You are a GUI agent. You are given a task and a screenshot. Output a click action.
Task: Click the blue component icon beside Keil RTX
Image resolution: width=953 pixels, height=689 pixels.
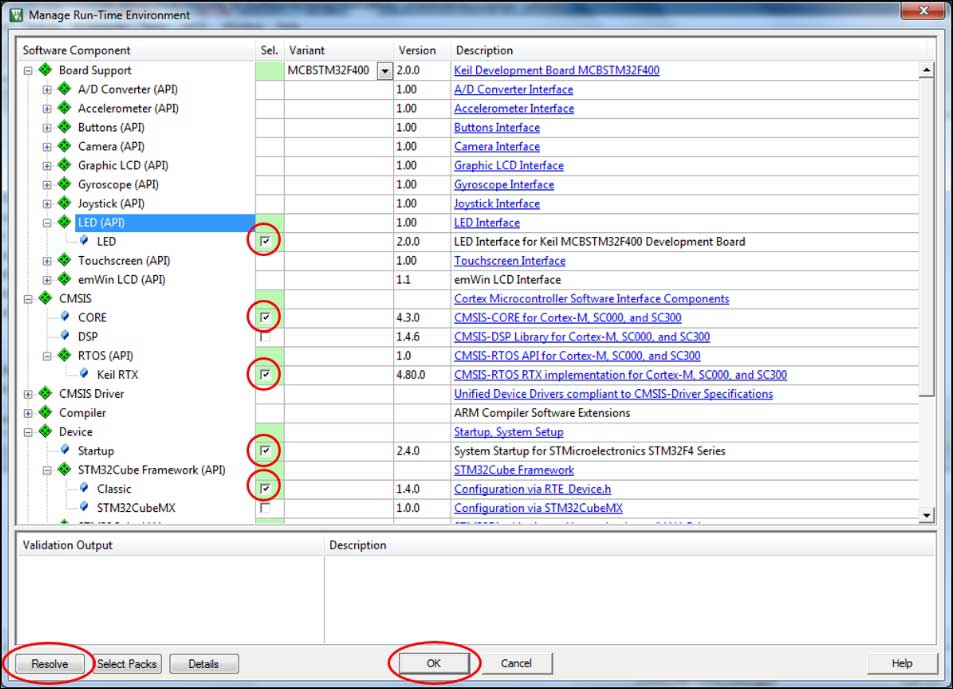tap(84, 374)
